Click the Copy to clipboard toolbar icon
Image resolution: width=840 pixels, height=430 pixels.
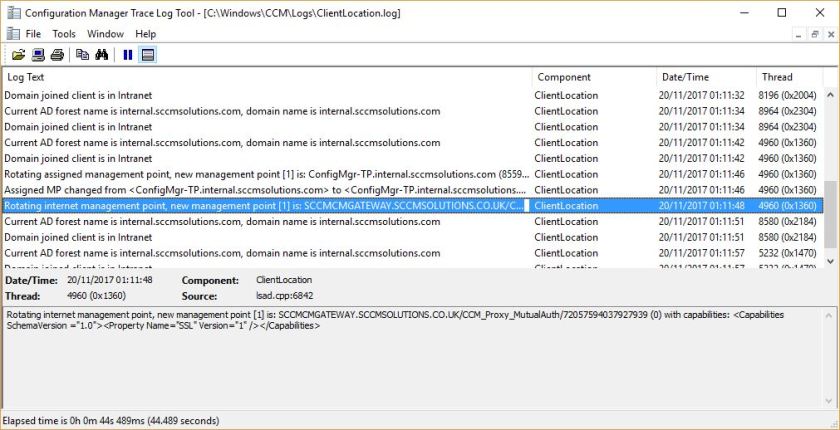[x=83, y=55]
